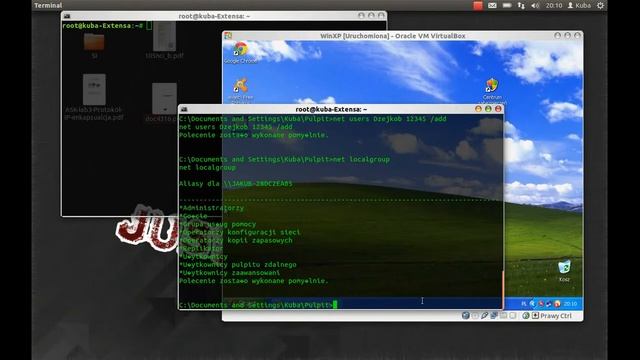Screen dimensions: 640x360
Task: Click the 'Grupa usług pomocy' line
Action: pyautogui.click(x=218, y=224)
